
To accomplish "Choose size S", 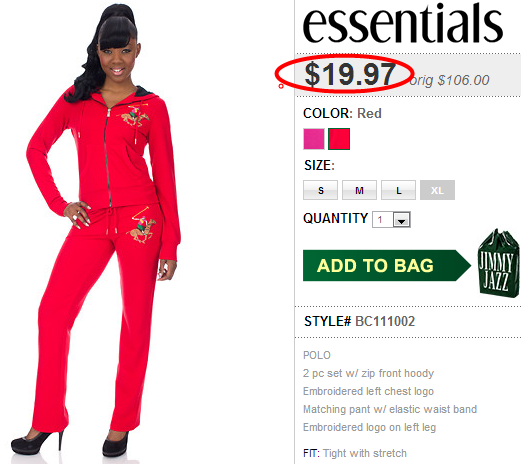I will (320, 190).
